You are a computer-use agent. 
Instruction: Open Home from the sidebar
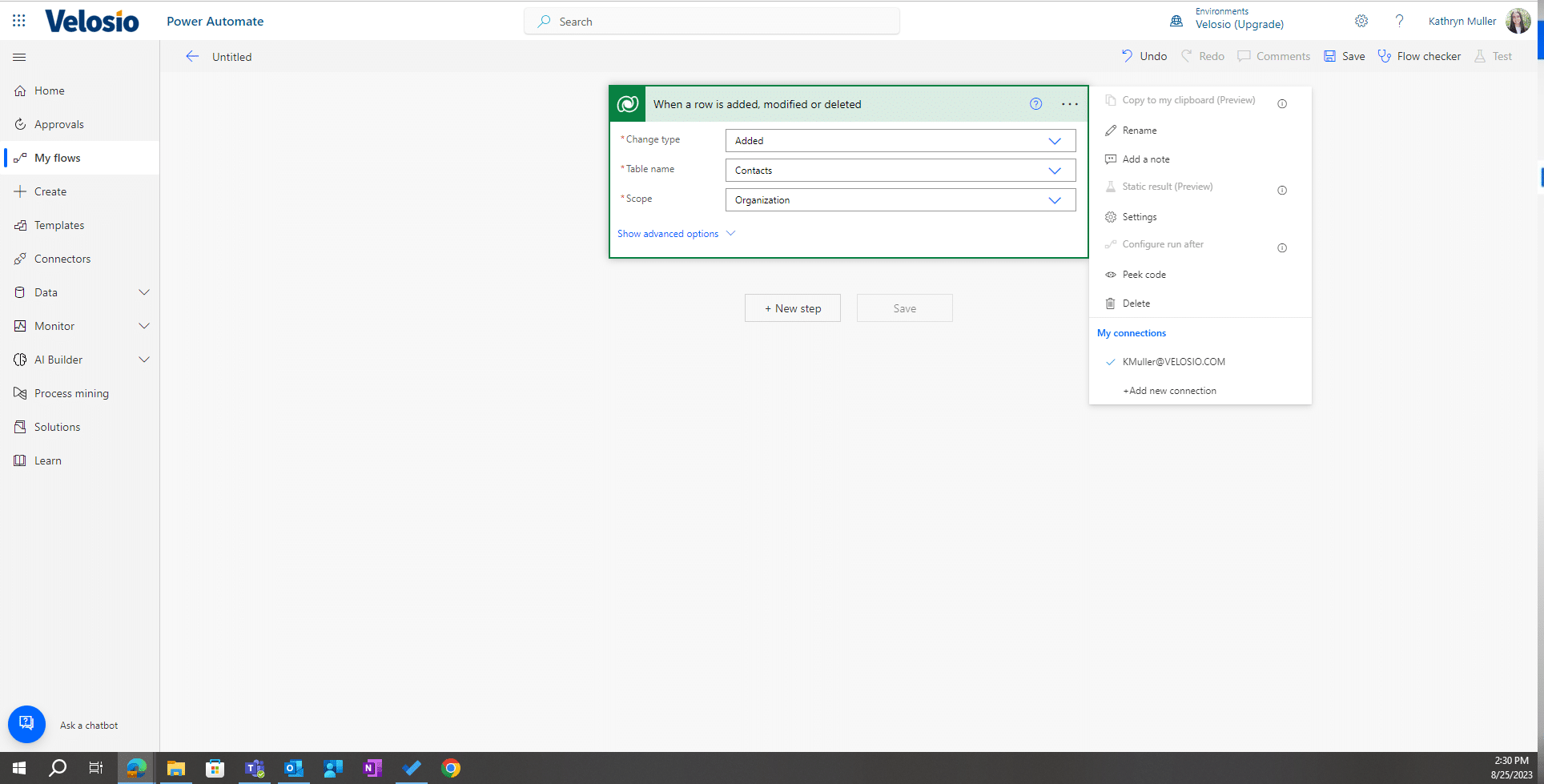(x=50, y=90)
